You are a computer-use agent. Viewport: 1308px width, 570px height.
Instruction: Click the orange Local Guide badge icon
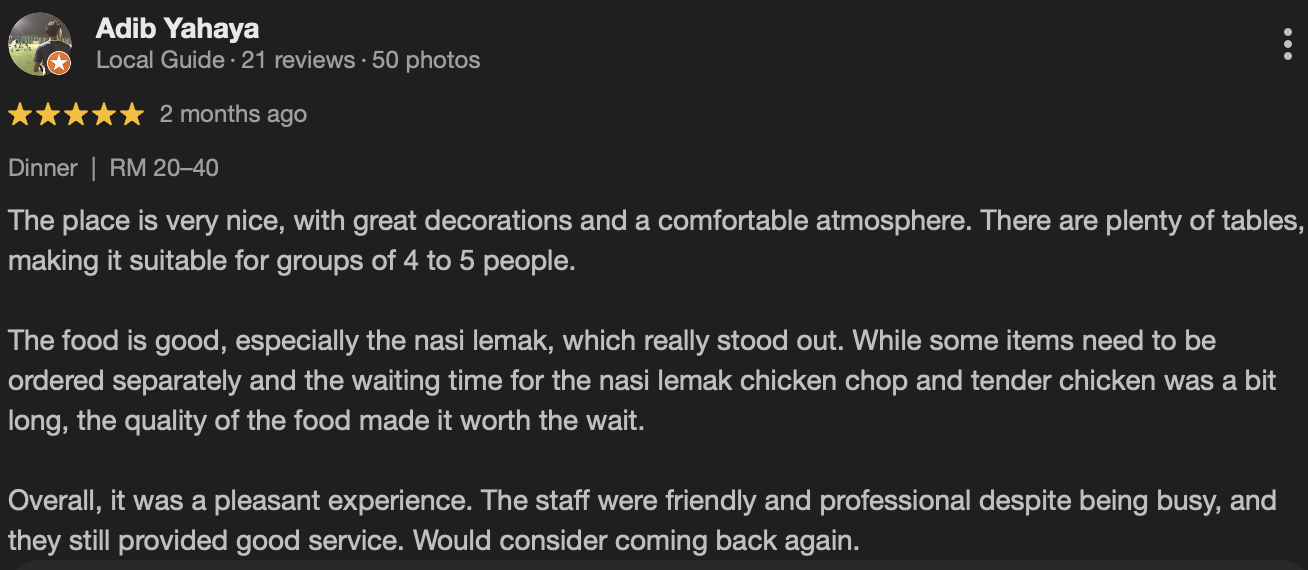coord(59,64)
